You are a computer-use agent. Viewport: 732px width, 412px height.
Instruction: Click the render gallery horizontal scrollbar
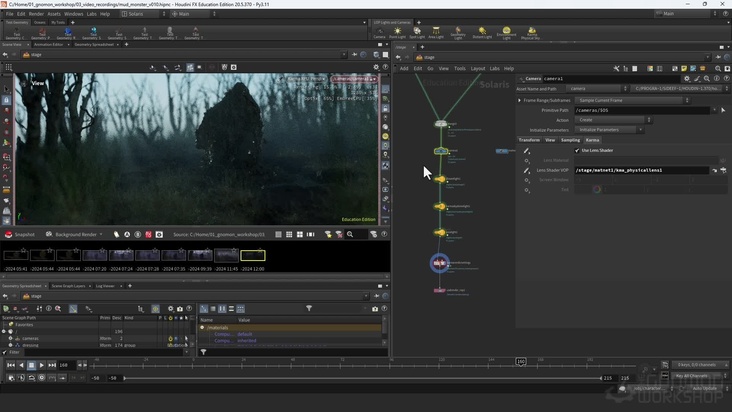click(195, 277)
